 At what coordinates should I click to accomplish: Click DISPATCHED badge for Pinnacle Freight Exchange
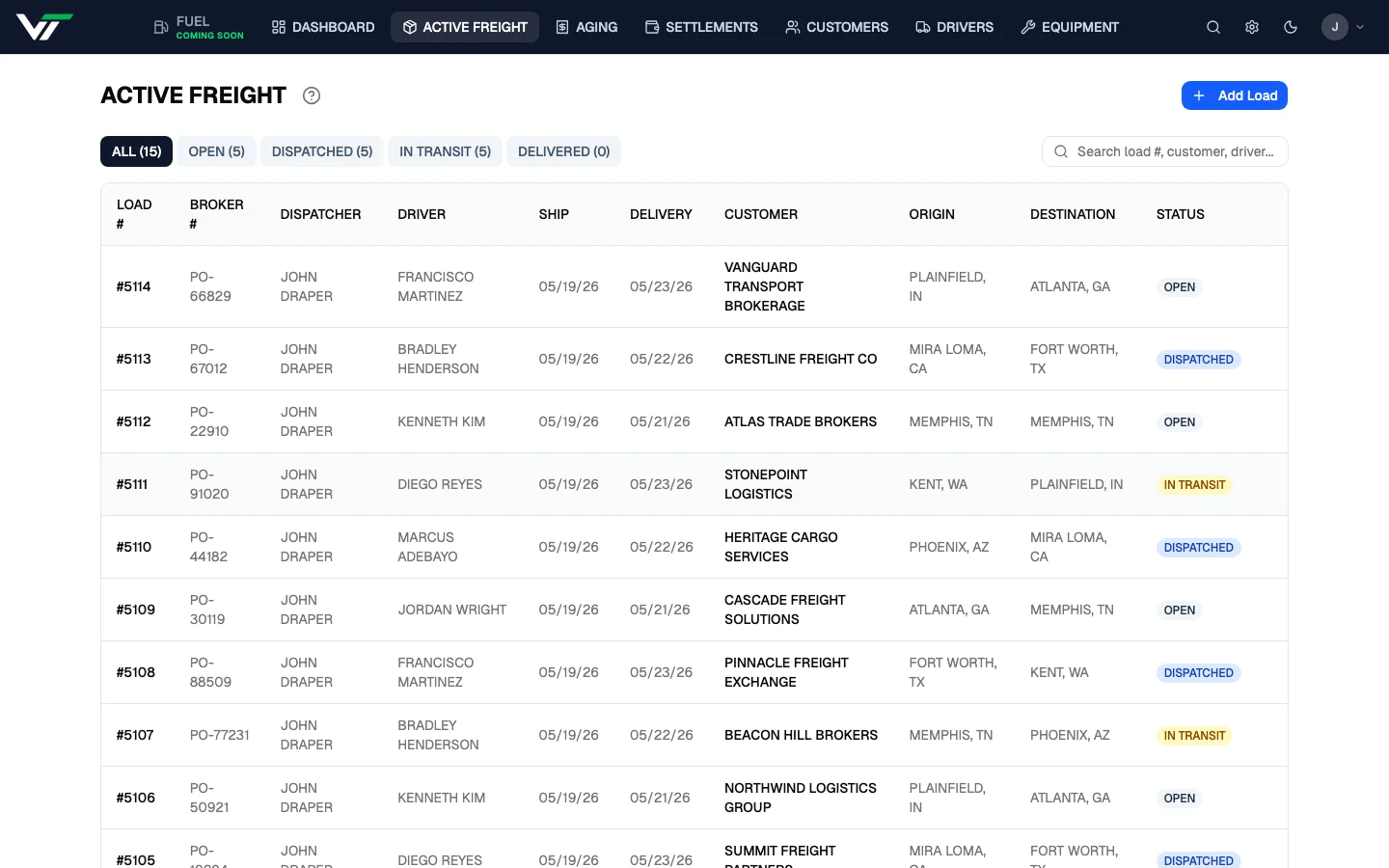point(1198,673)
